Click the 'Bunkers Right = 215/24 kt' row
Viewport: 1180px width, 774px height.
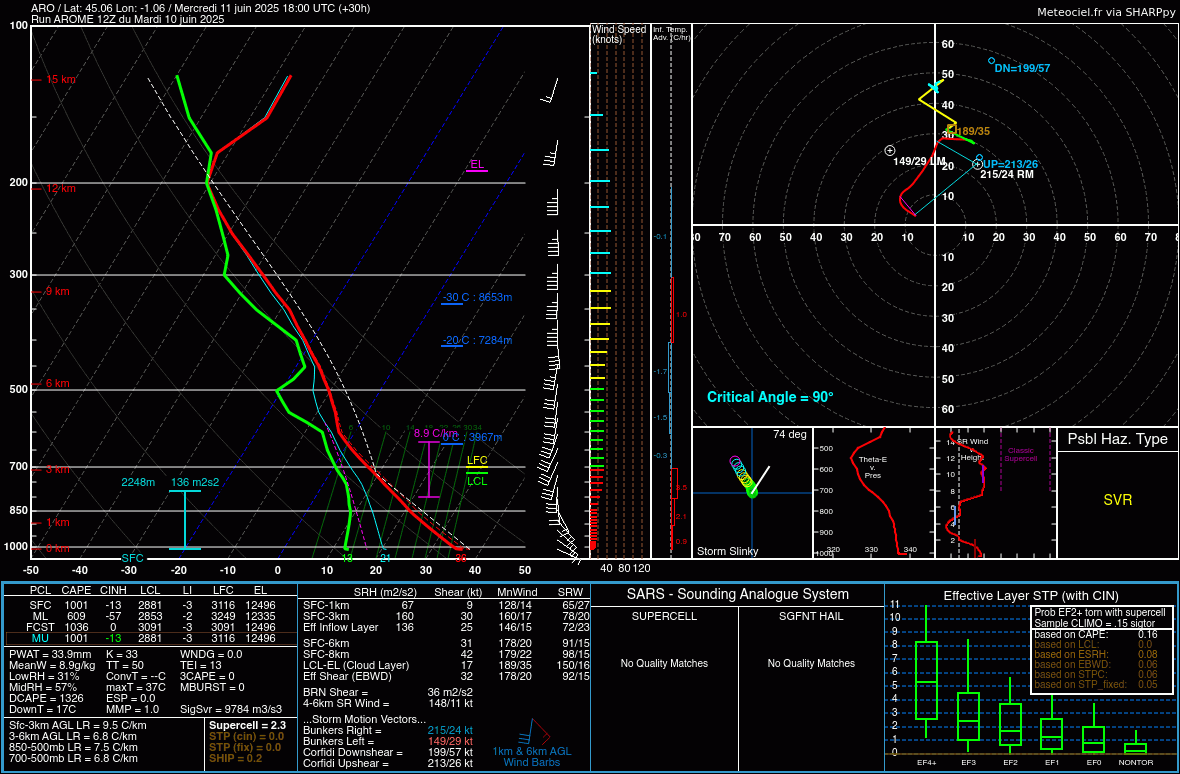(x=388, y=730)
